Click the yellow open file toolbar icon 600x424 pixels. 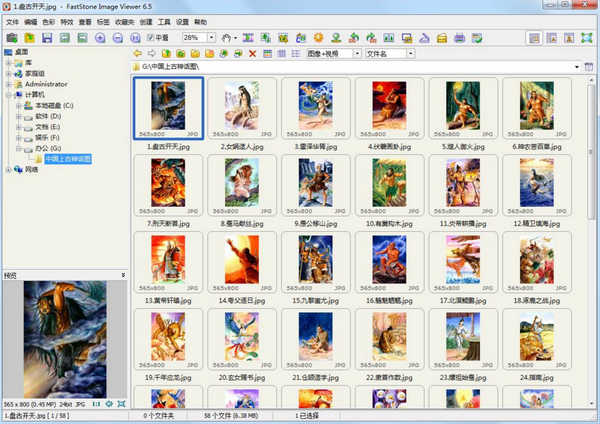[29, 38]
